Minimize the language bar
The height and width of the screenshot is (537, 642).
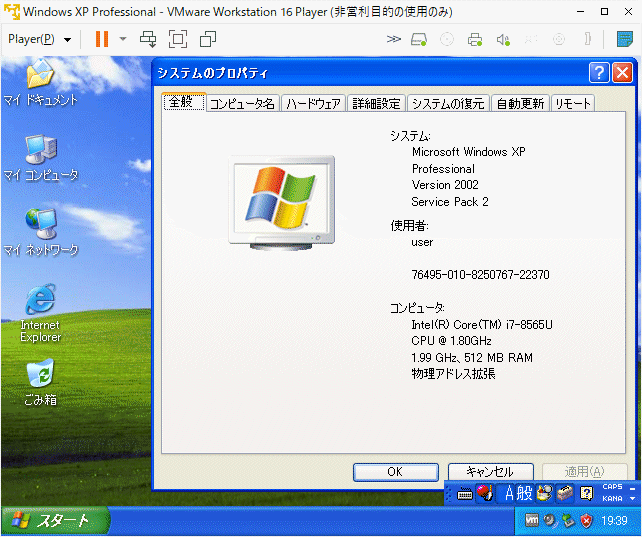[632, 488]
